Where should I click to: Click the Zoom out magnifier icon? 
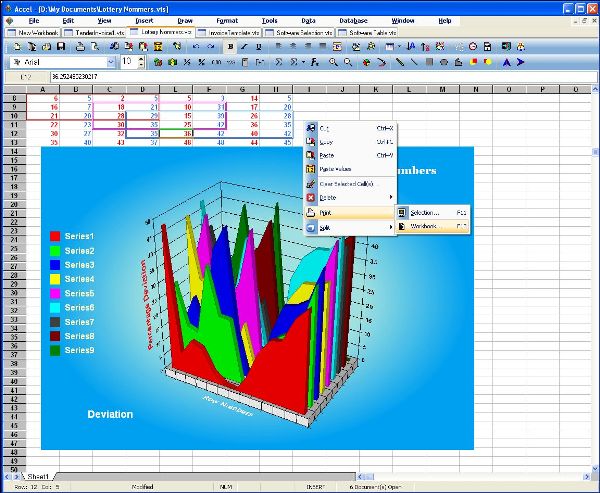click(348, 62)
